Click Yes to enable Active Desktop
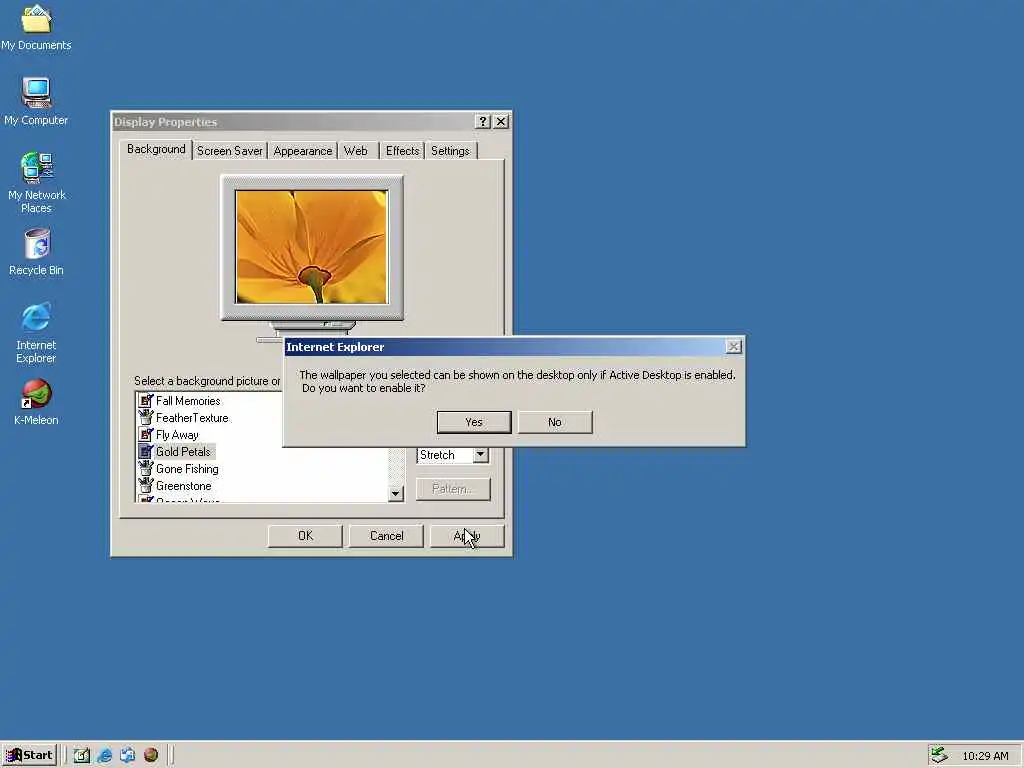1024x768 pixels. (473, 422)
